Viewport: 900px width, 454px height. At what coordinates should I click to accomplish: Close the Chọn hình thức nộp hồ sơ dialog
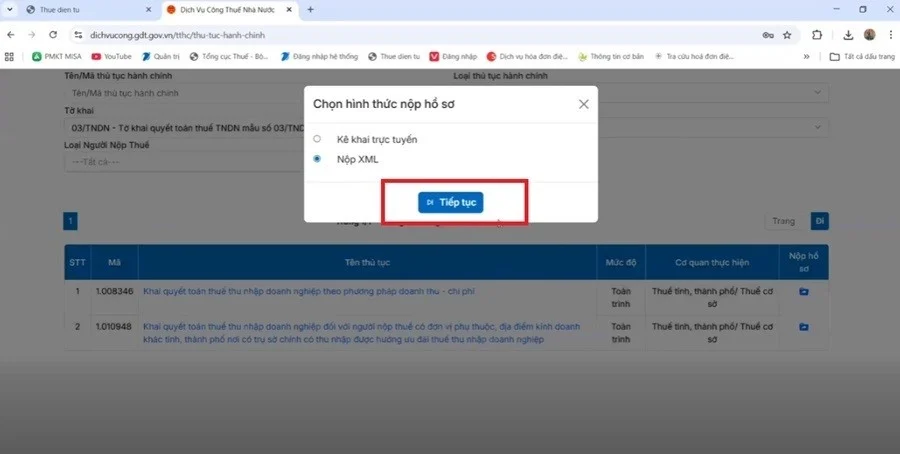pos(583,104)
